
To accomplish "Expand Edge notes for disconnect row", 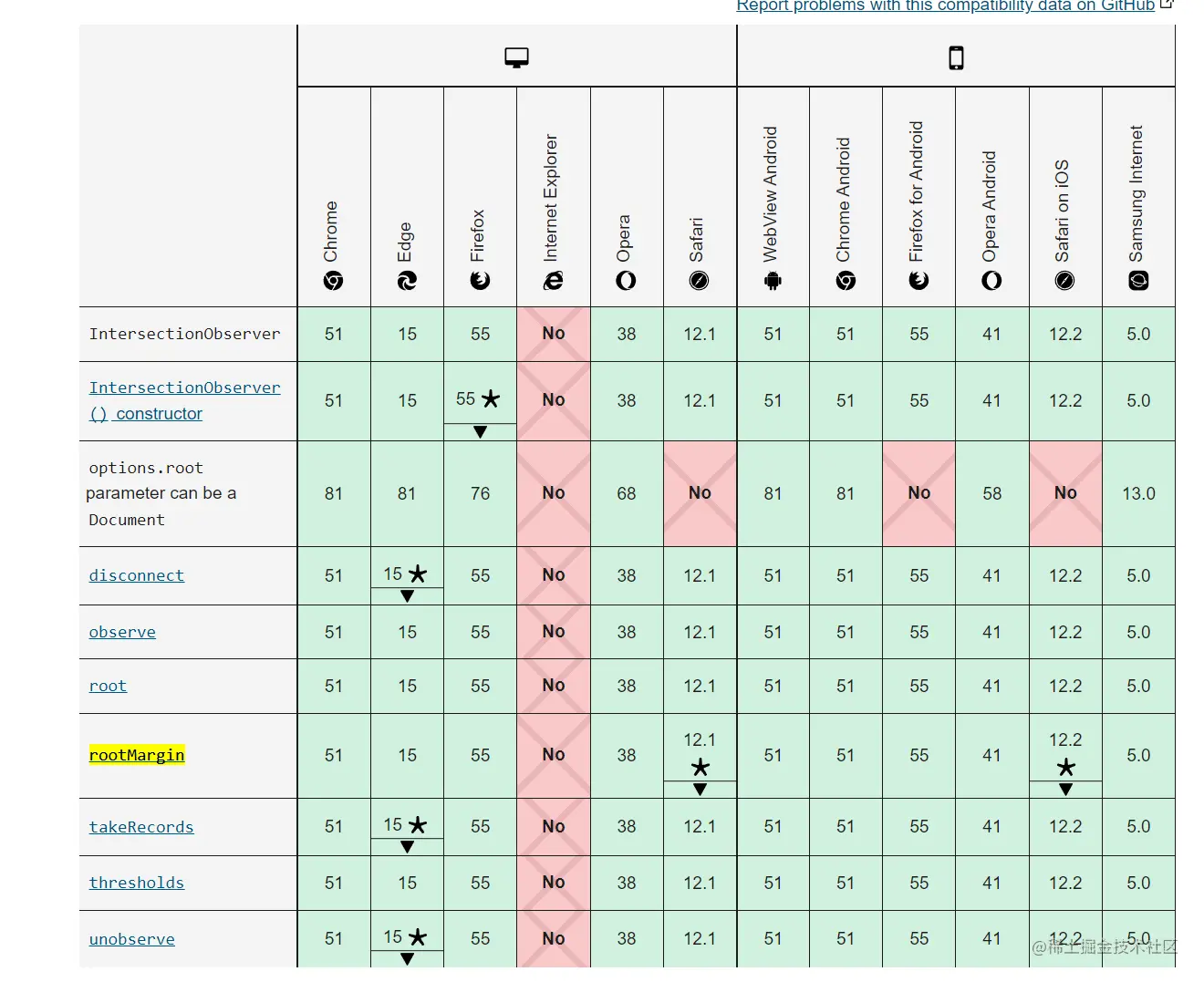I will tap(407, 596).
